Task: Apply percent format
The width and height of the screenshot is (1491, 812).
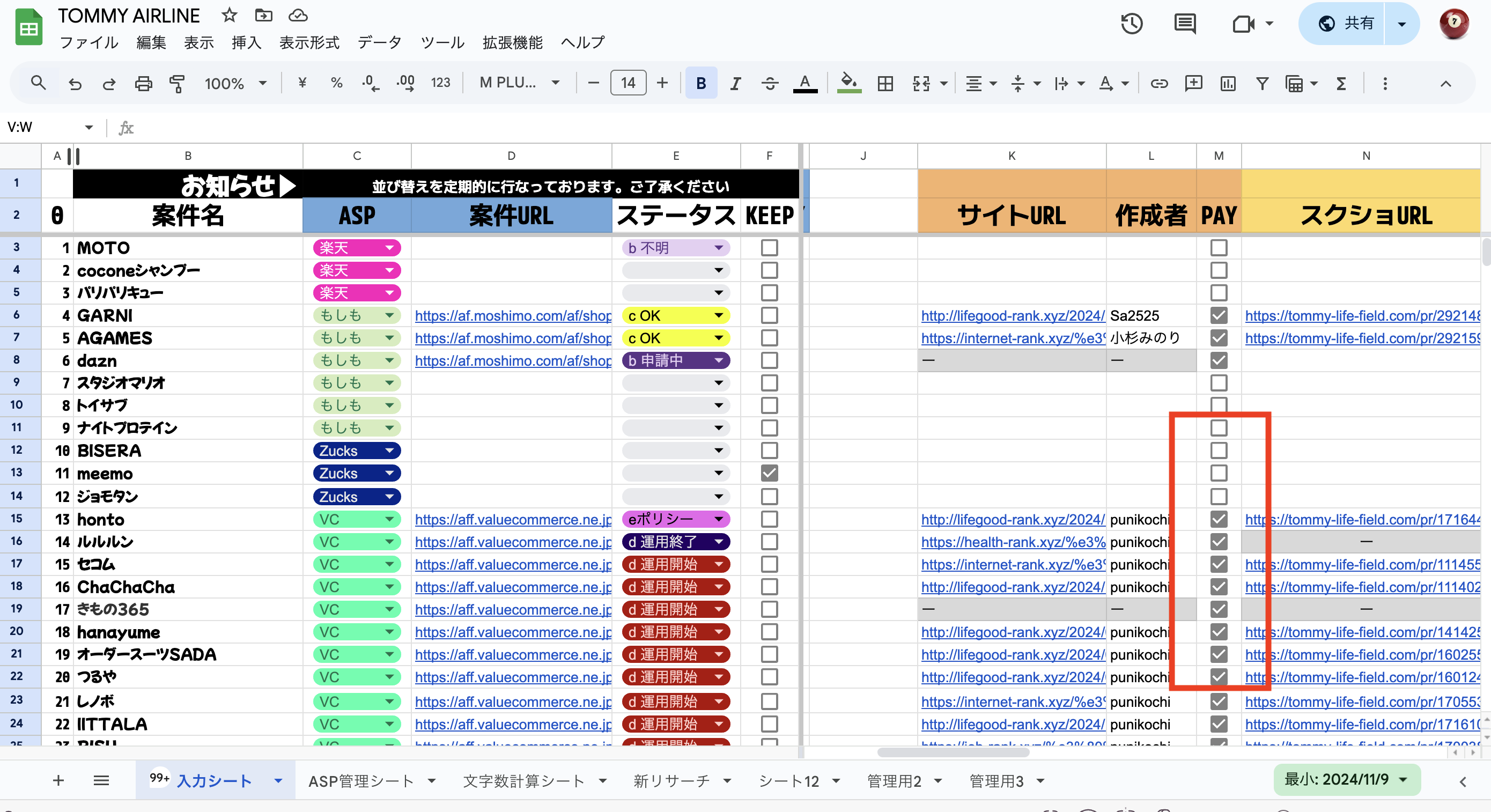Action: pyautogui.click(x=336, y=83)
